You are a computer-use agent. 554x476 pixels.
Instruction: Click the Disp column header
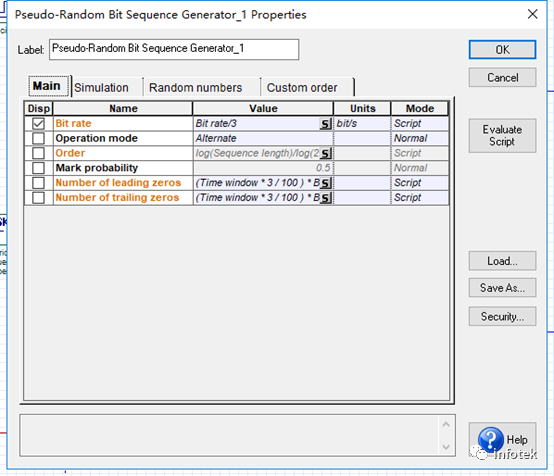click(39, 108)
